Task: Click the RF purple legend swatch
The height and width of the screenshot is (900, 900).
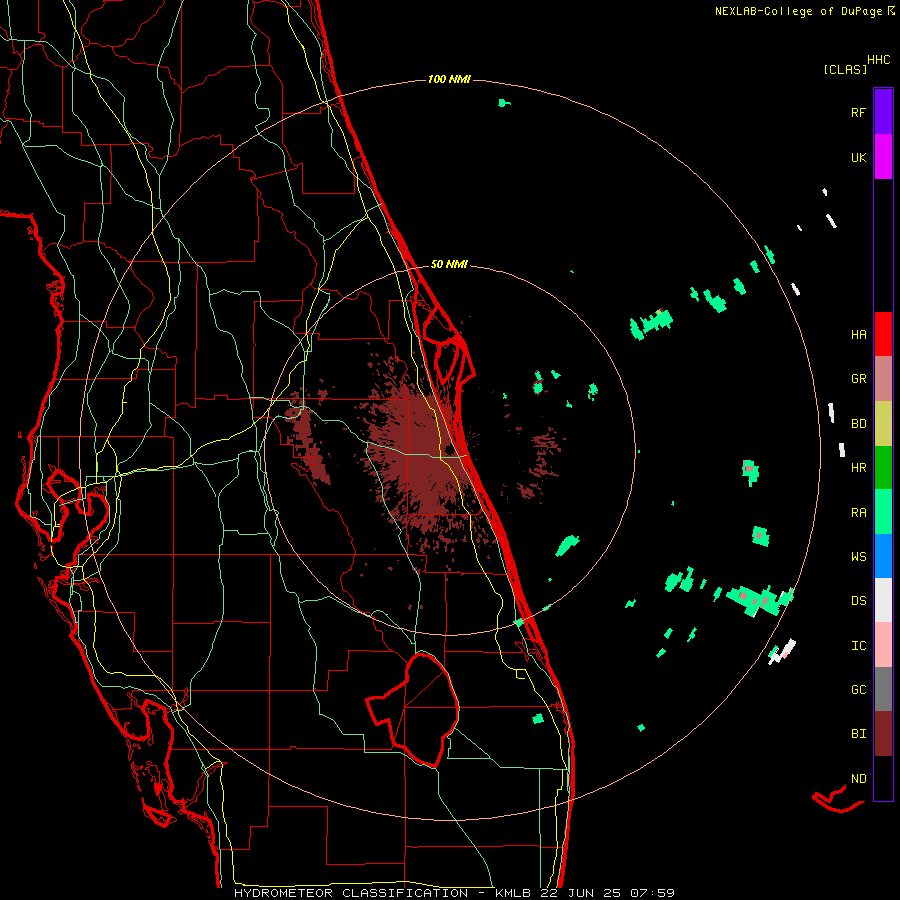Action: pos(883,112)
